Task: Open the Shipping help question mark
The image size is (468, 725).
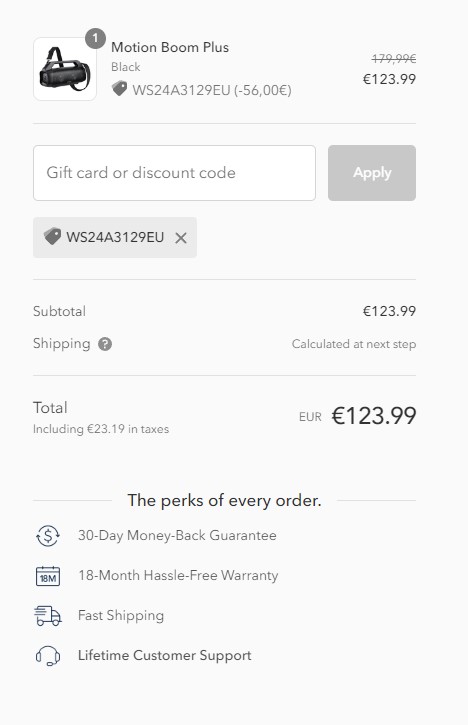Action: point(105,344)
